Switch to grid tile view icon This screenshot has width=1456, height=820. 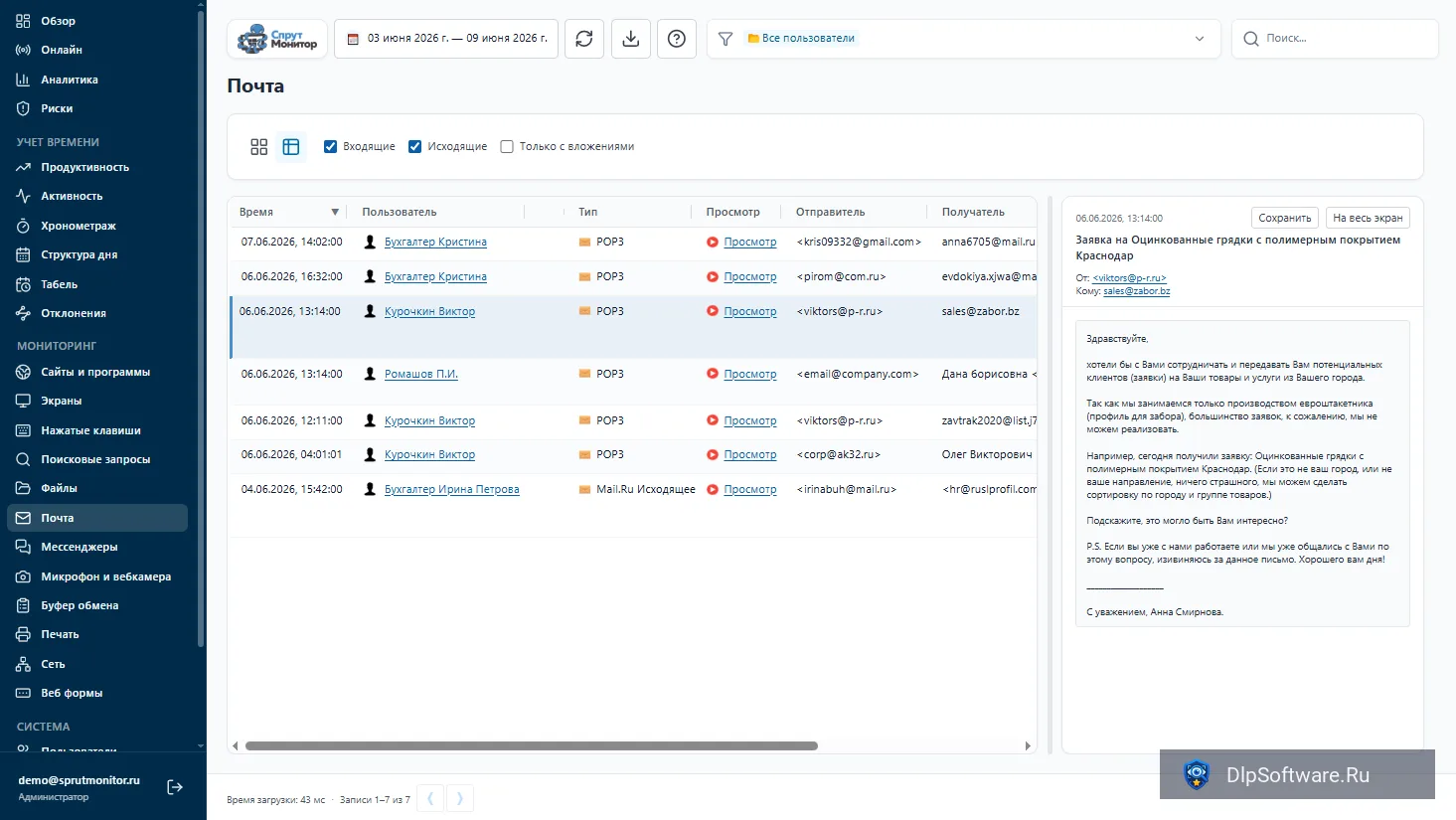(x=259, y=147)
